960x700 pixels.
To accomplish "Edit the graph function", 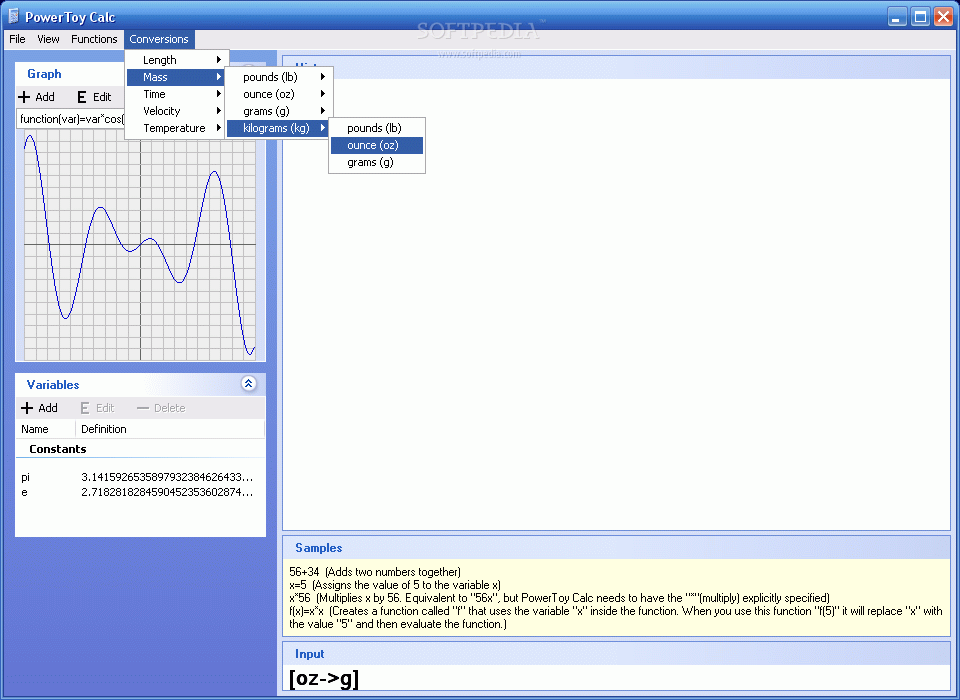I will click(94, 97).
